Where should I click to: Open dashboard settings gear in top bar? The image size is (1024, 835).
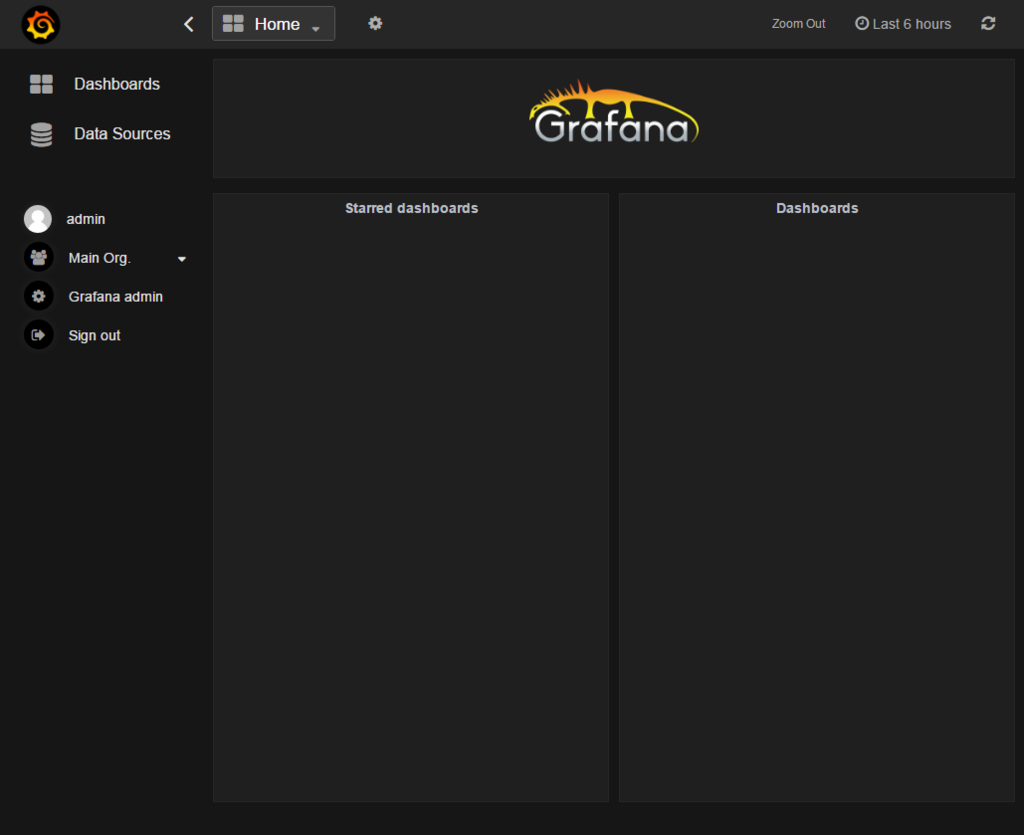click(x=375, y=24)
